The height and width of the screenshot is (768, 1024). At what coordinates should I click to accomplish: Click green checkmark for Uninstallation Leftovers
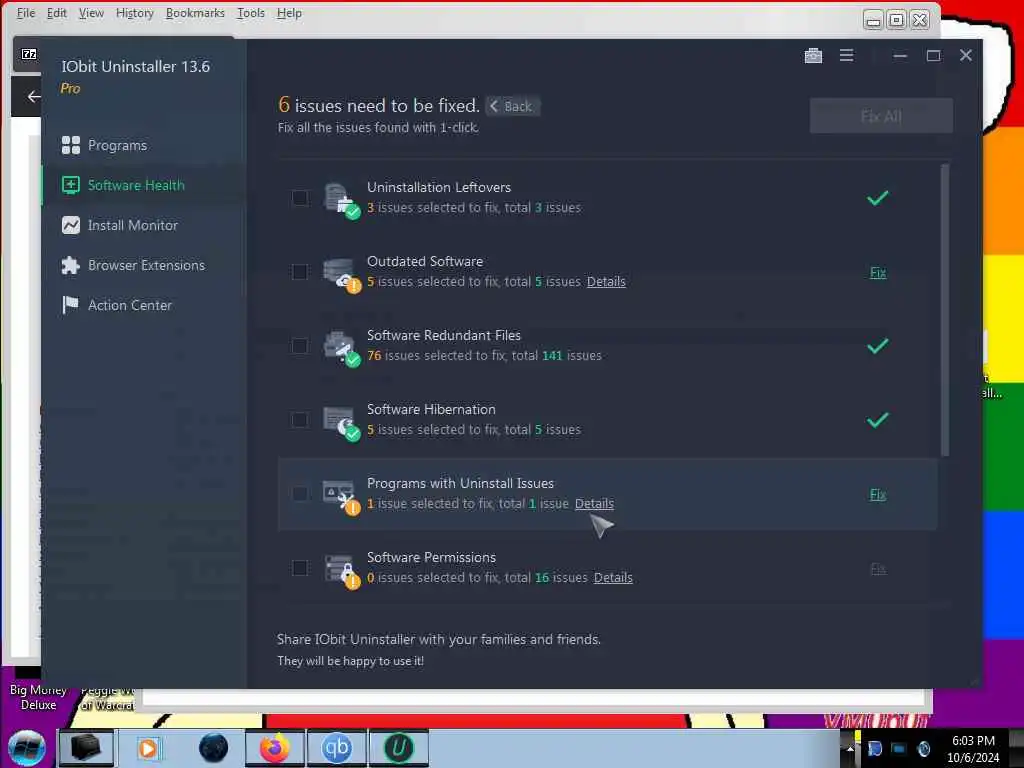click(877, 197)
